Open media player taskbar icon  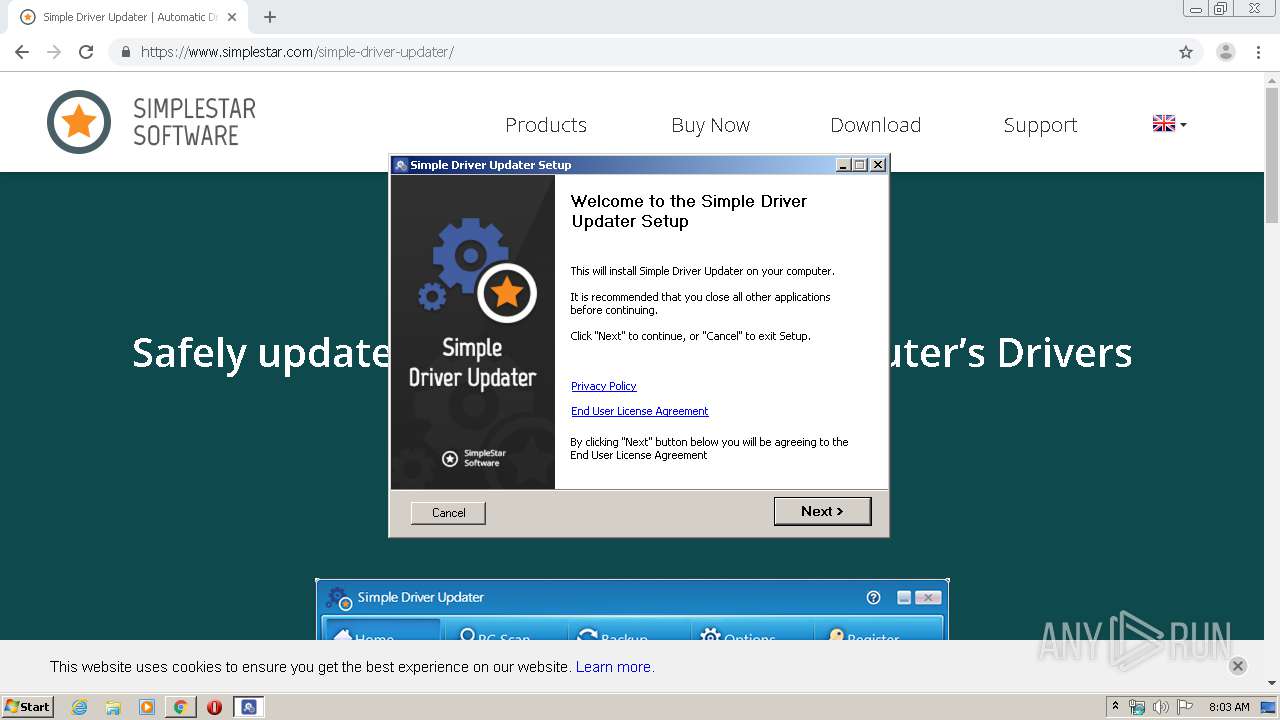pos(147,707)
